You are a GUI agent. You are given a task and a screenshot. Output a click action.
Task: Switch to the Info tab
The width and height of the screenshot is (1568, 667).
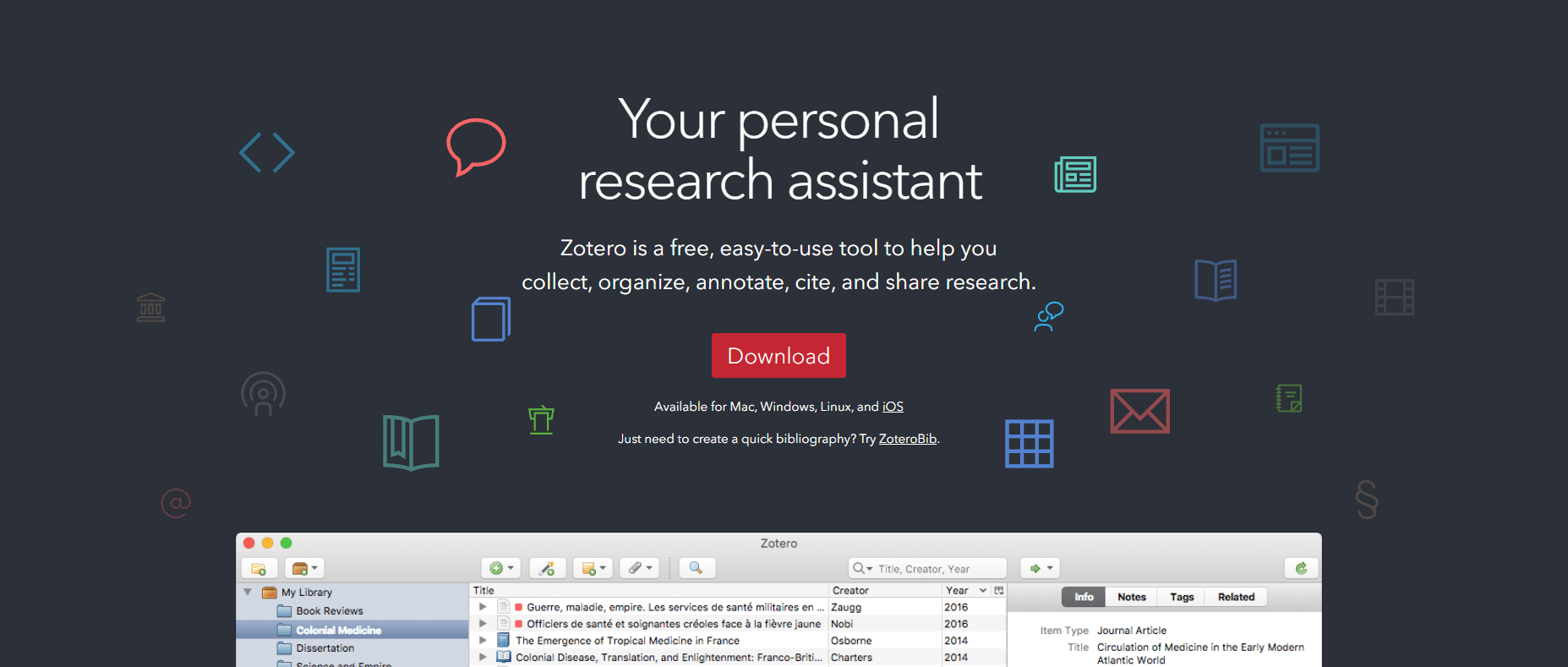[x=1084, y=597]
